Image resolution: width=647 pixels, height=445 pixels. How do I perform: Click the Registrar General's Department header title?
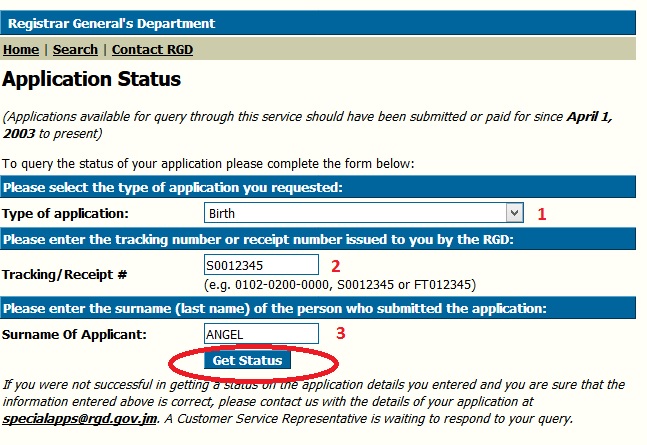pyautogui.click(x=111, y=23)
